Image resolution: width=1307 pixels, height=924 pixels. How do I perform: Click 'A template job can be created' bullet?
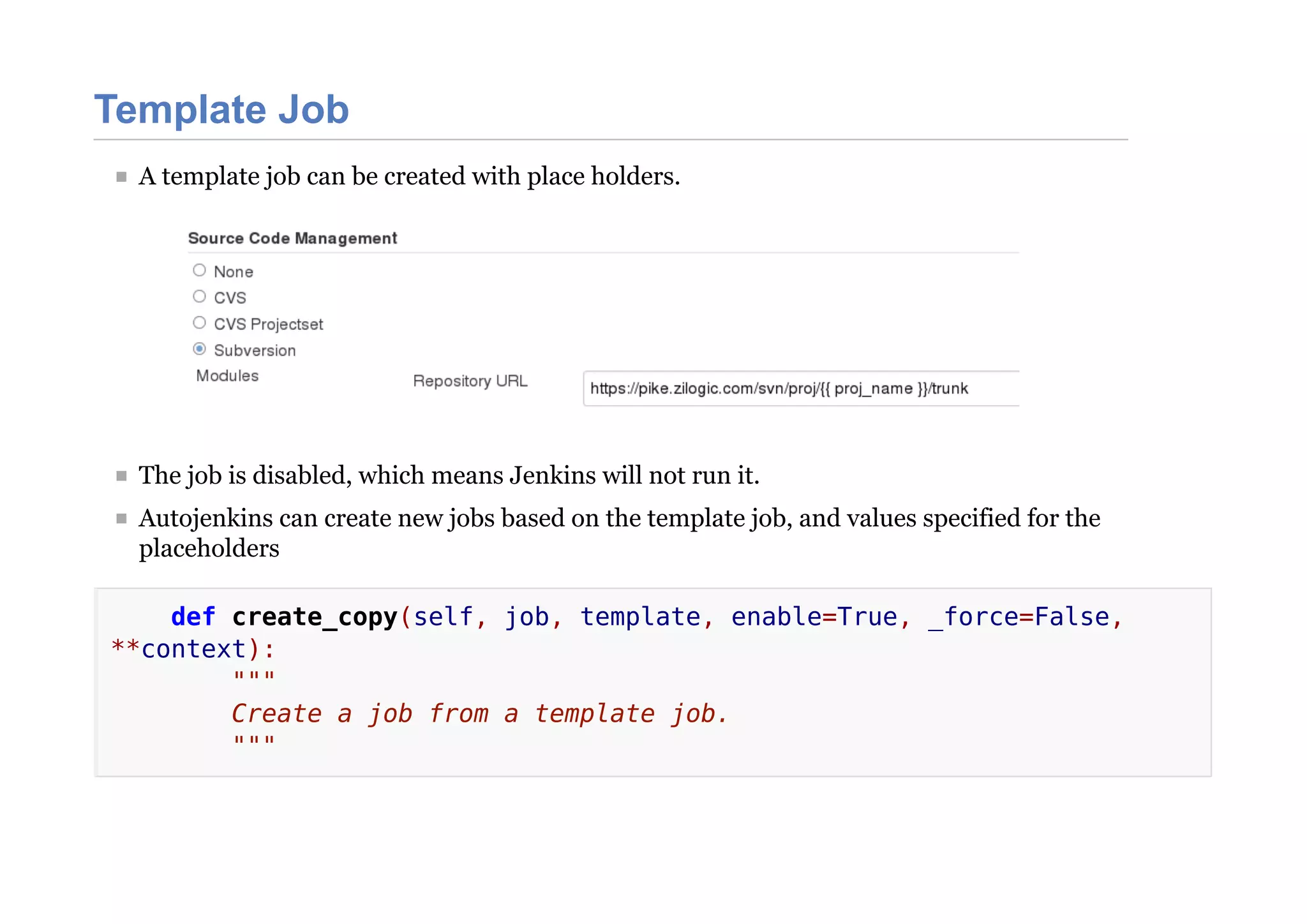pos(409,176)
